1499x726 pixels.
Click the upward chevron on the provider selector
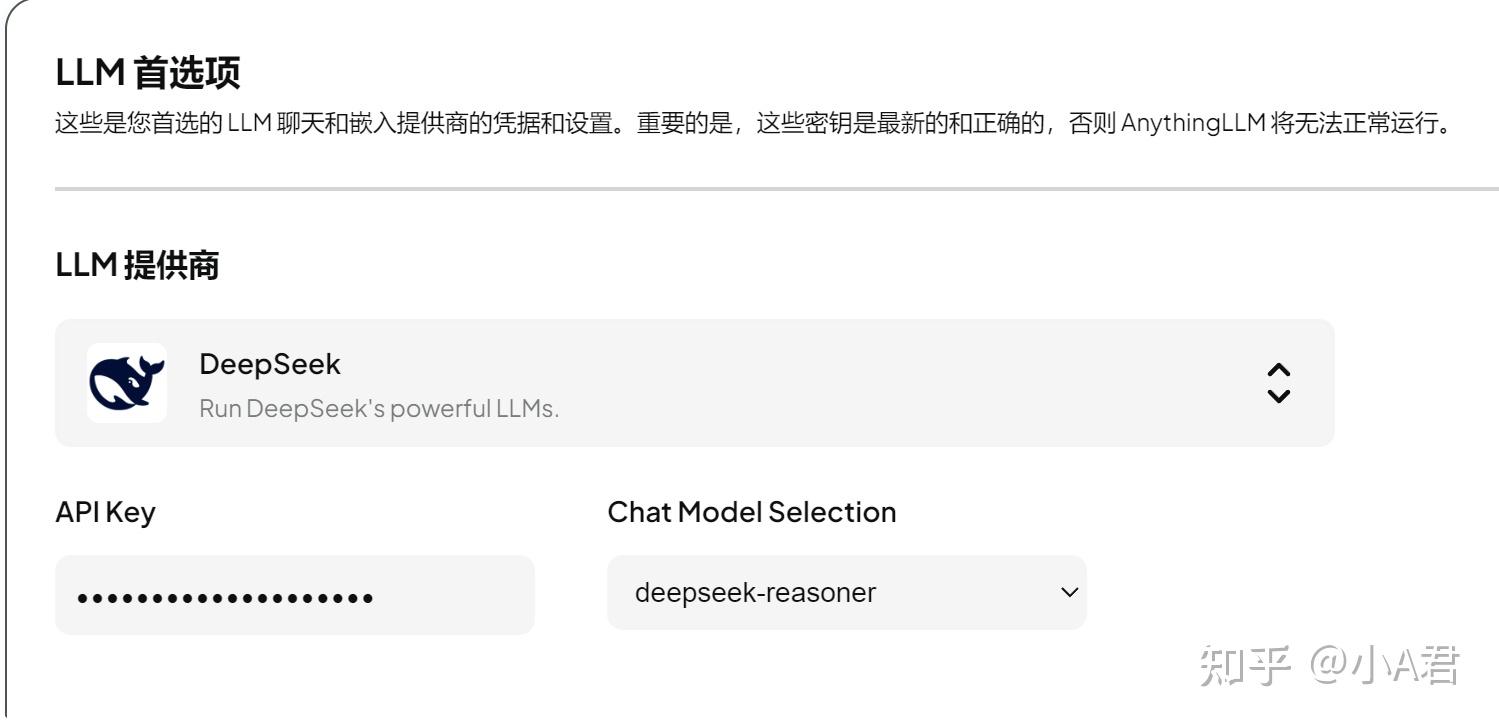click(1280, 370)
